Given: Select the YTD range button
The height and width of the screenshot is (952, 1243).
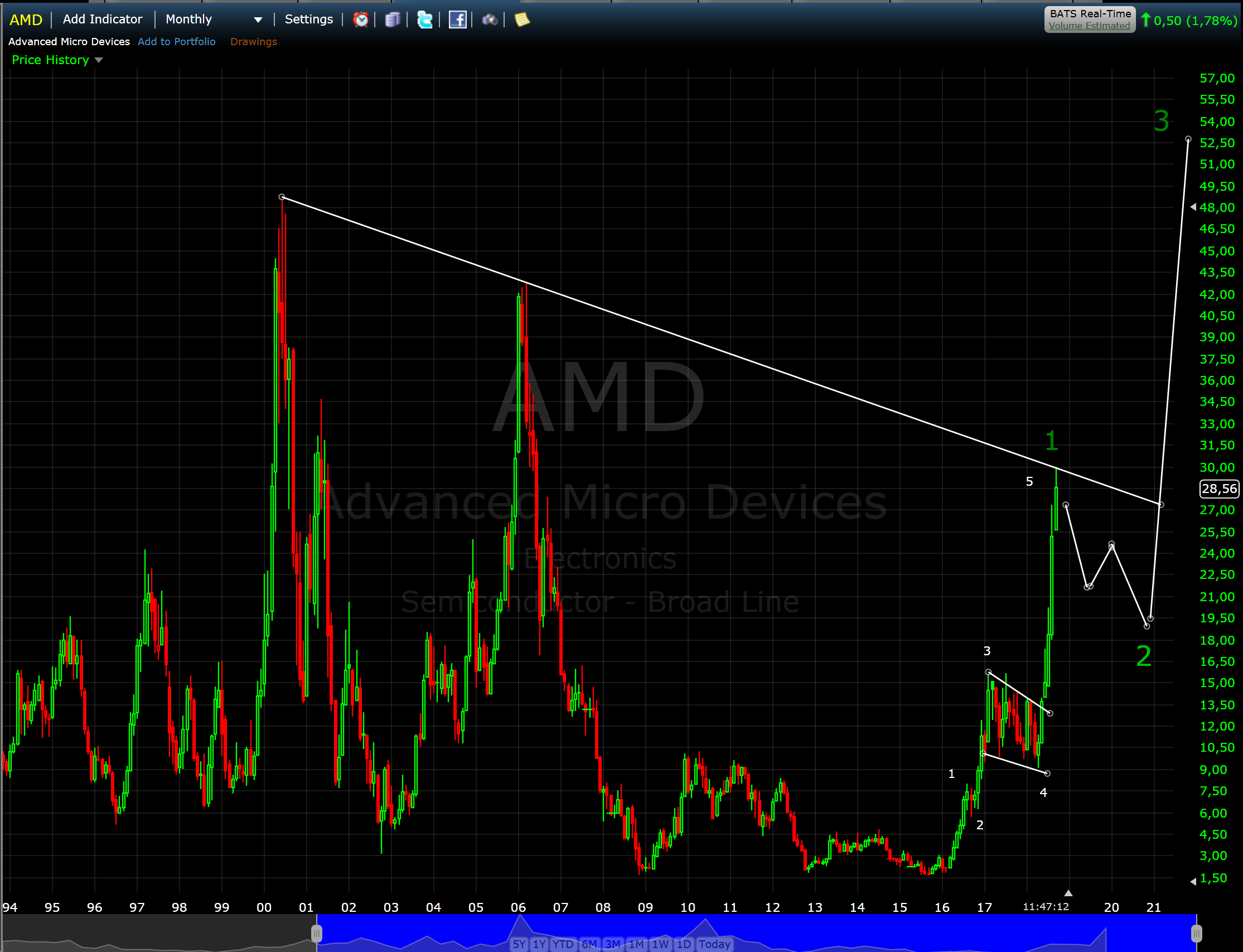Looking at the screenshot, I should [563, 944].
